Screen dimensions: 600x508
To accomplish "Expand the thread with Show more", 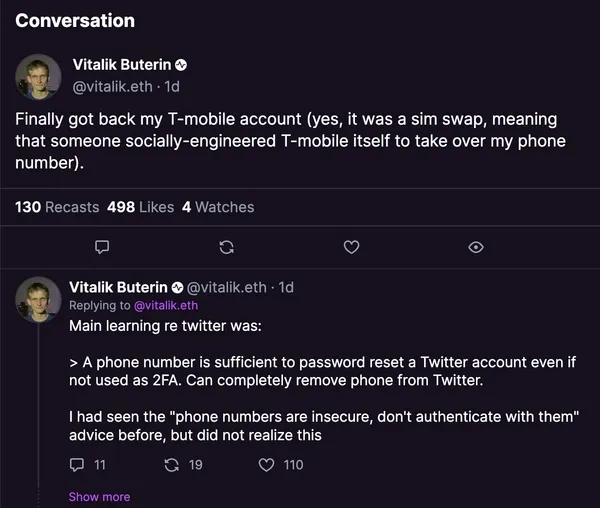I will tap(99, 497).
